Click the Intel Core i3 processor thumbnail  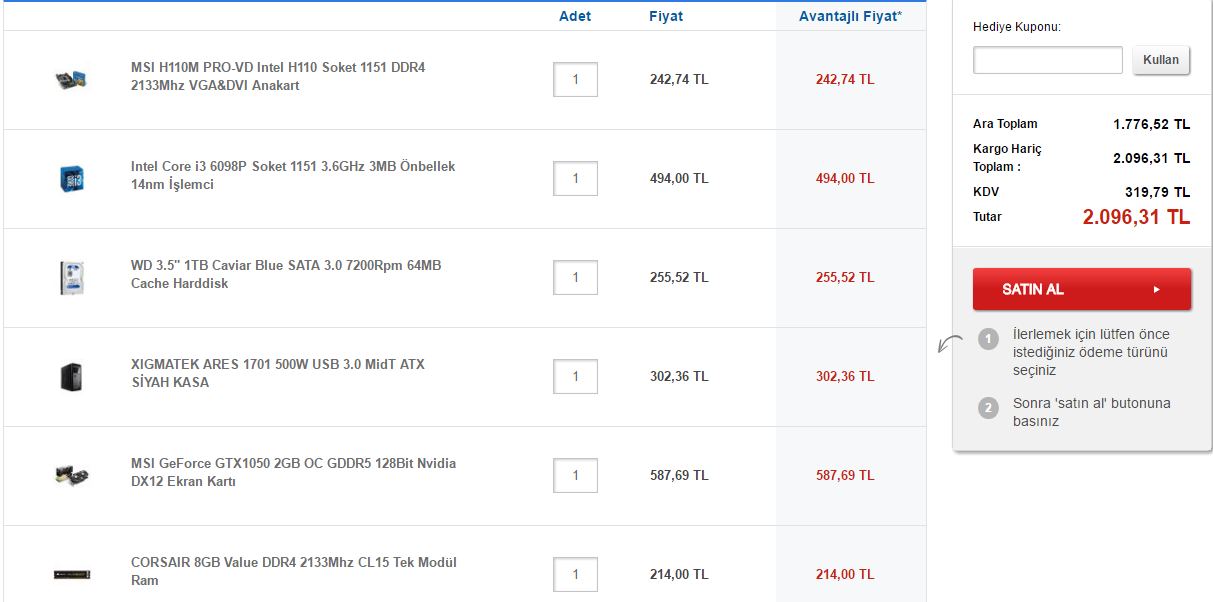(71, 178)
